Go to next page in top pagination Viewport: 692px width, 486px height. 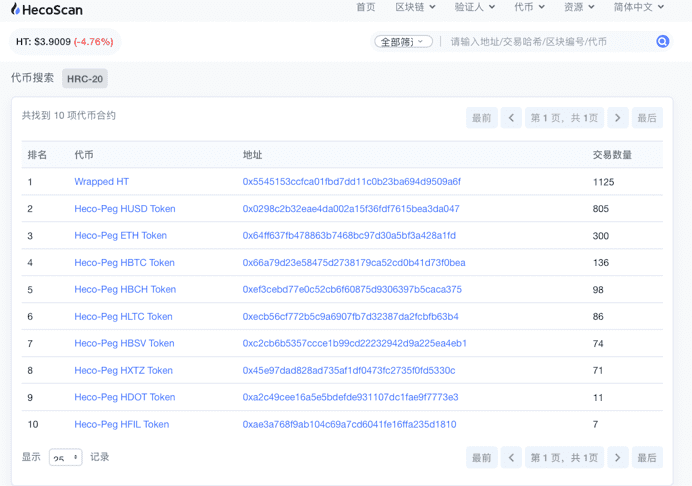tap(617, 118)
